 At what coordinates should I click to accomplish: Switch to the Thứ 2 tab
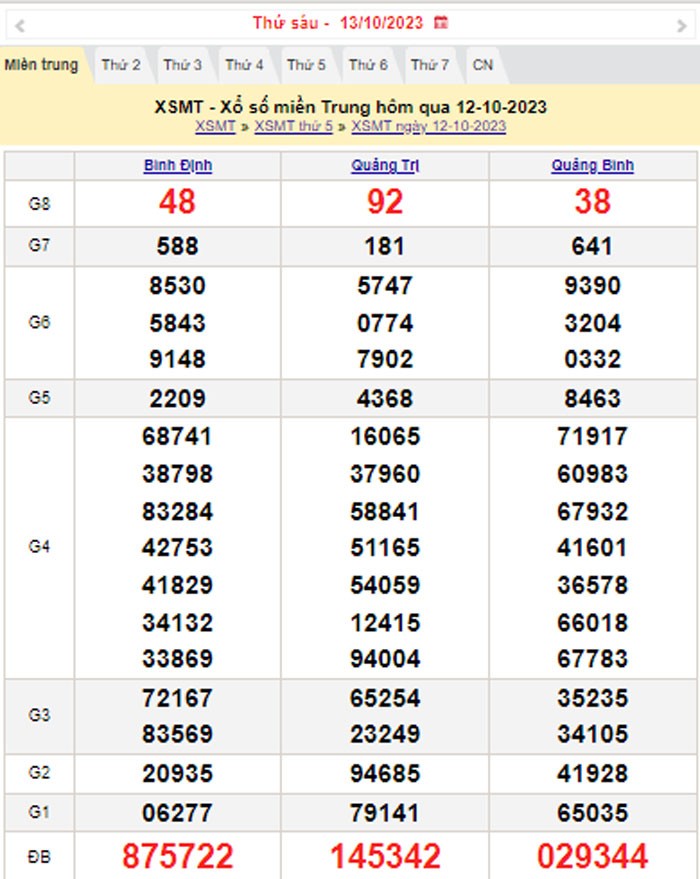click(x=121, y=65)
